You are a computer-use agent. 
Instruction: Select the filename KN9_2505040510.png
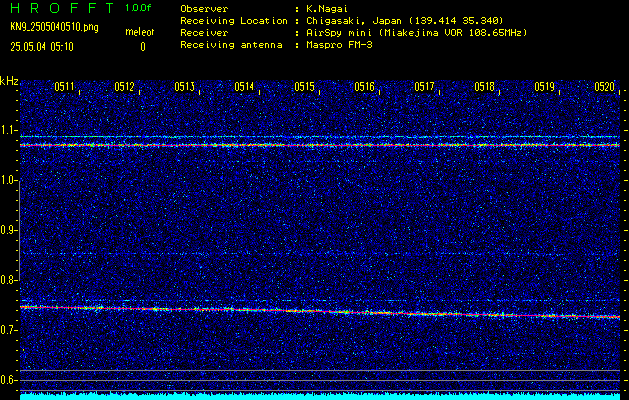click(x=54, y=28)
